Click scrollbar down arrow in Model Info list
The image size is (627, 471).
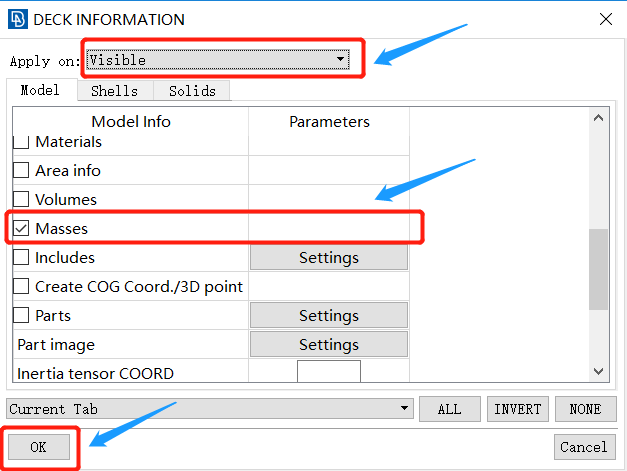coord(598,371)
